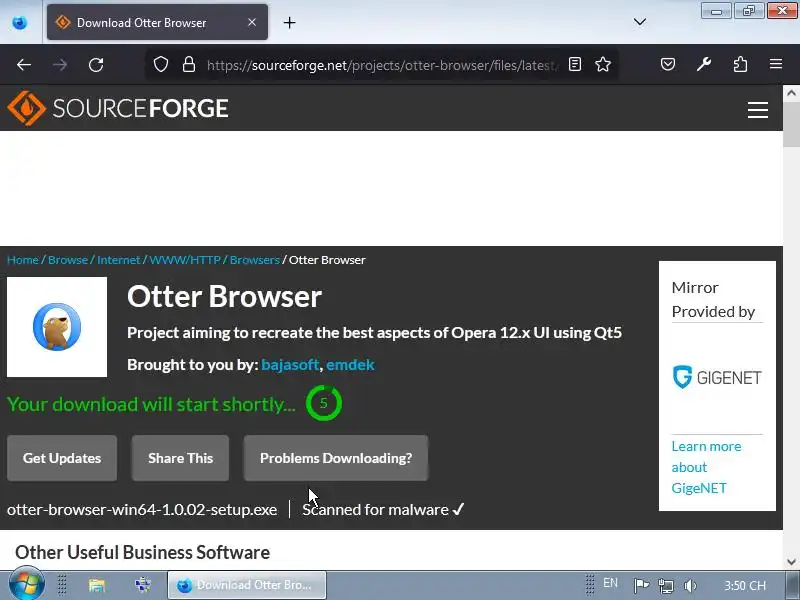Screen dimensions: 800x600
Task: Click the EN language indicator
Action: click(610, 583)
